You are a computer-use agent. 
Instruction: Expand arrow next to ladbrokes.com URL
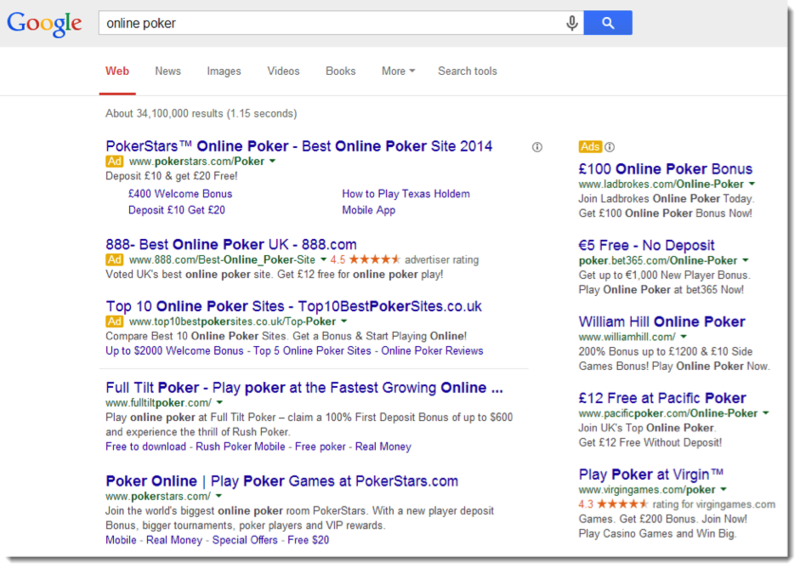(x=752, y=184)
